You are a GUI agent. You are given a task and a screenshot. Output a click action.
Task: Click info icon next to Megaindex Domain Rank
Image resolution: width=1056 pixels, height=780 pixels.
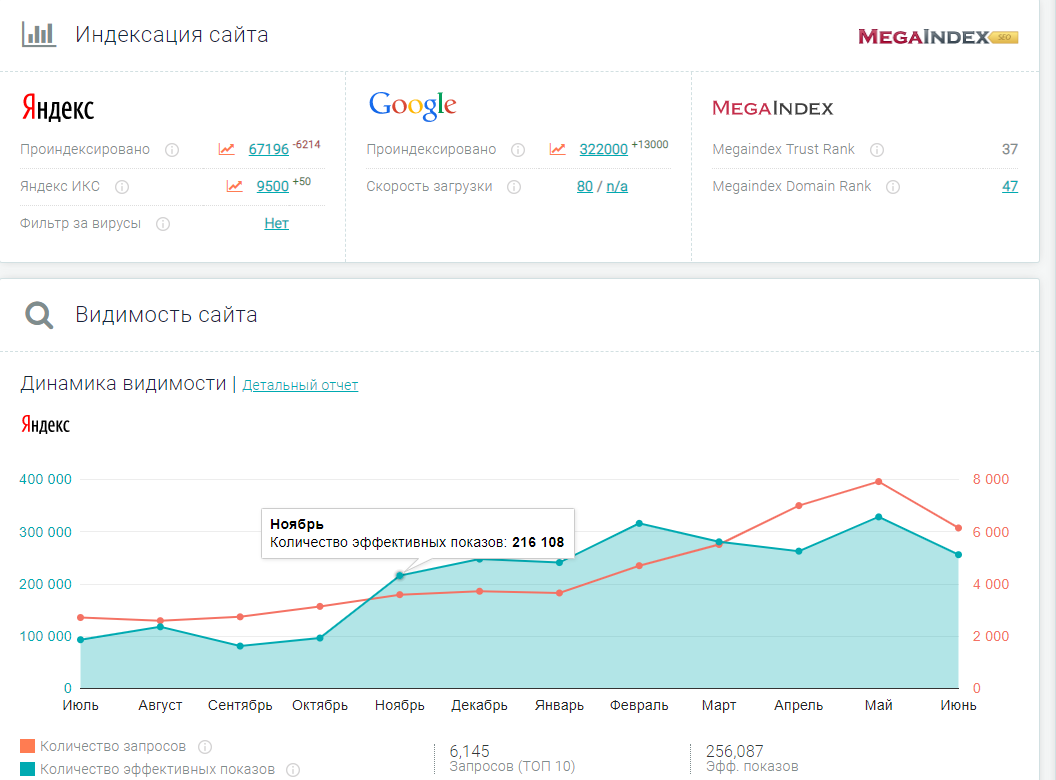click(x=893, y=187)
